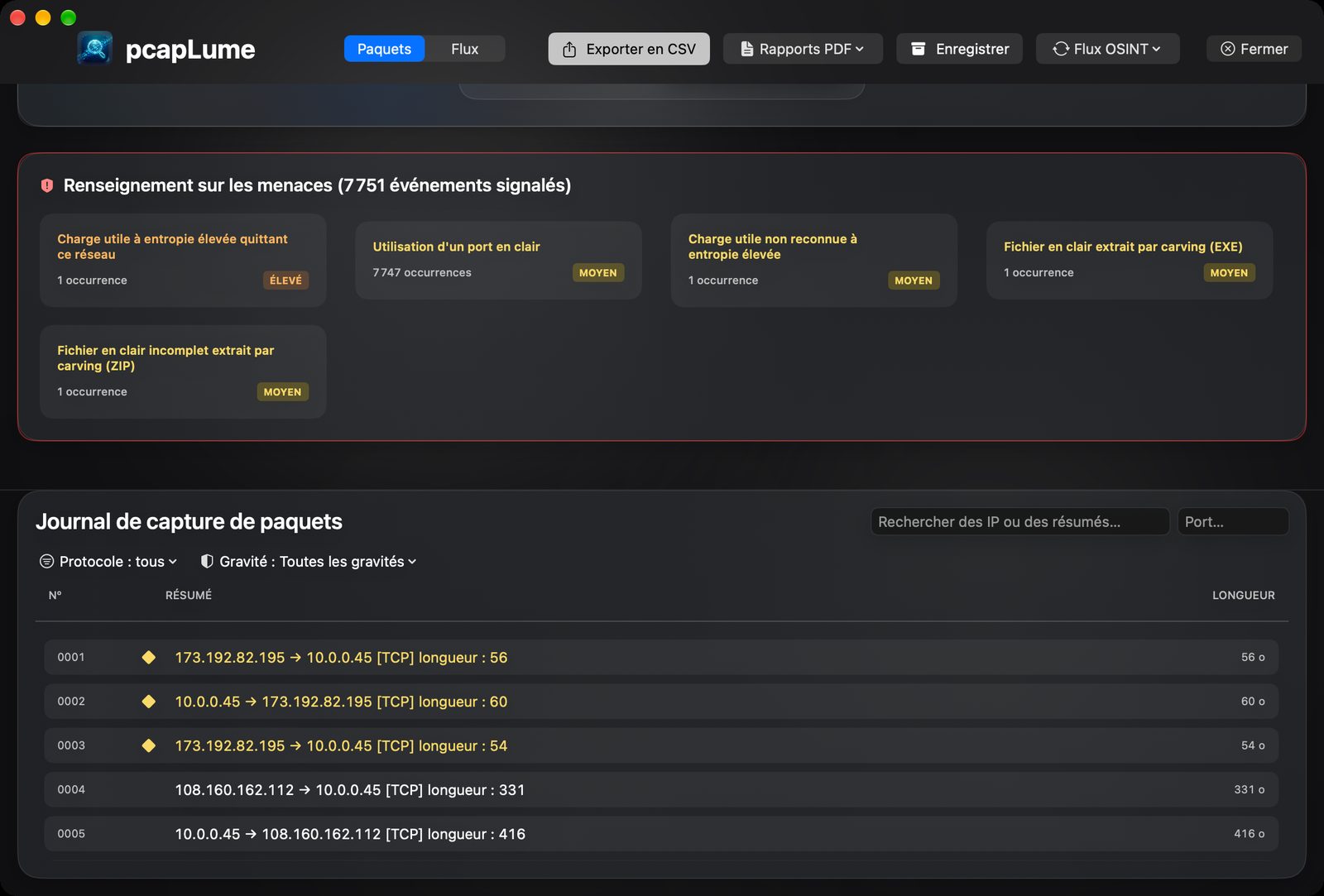1324x896 pixels.
Task: Click the LONGUEUR column header
Action: click(1244, 596)
